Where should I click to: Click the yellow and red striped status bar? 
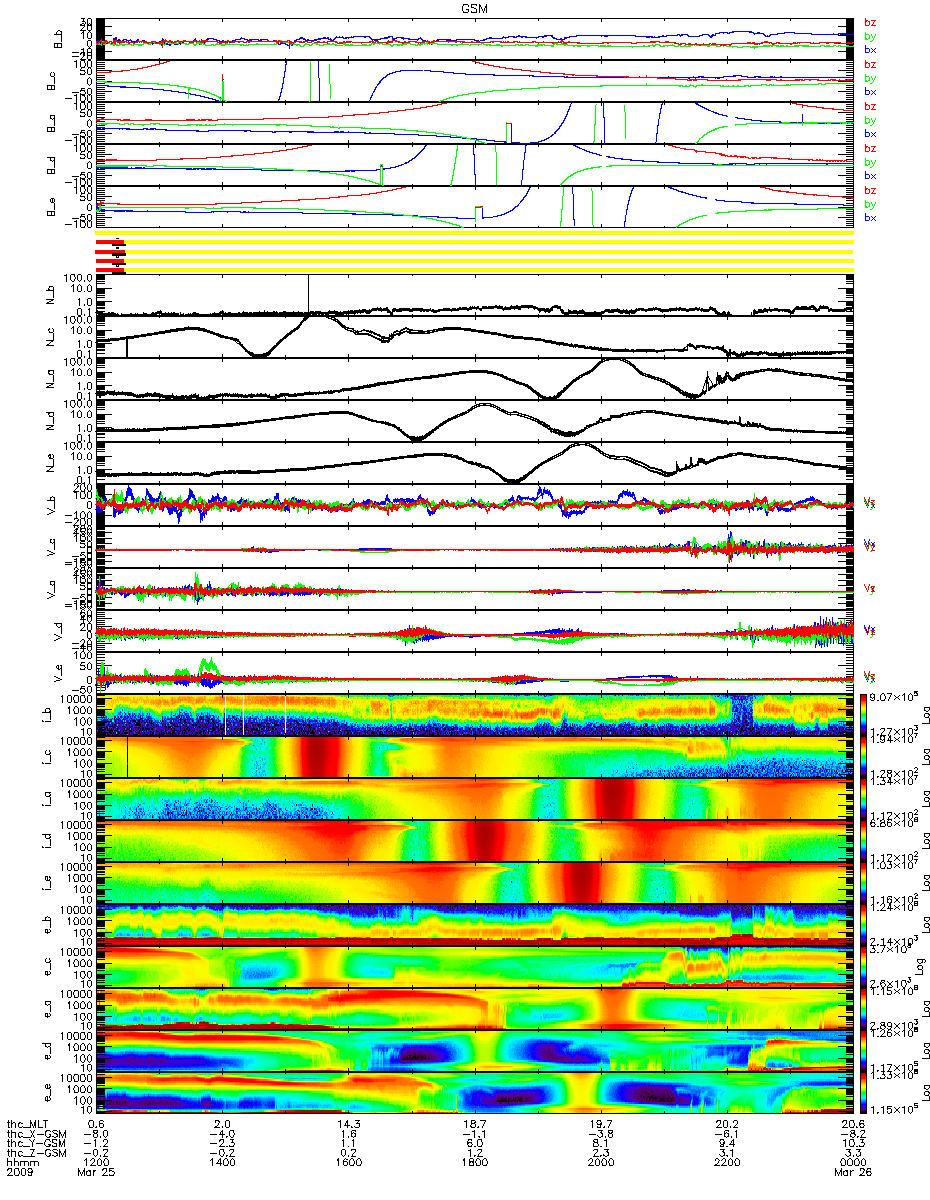point(474,254)
